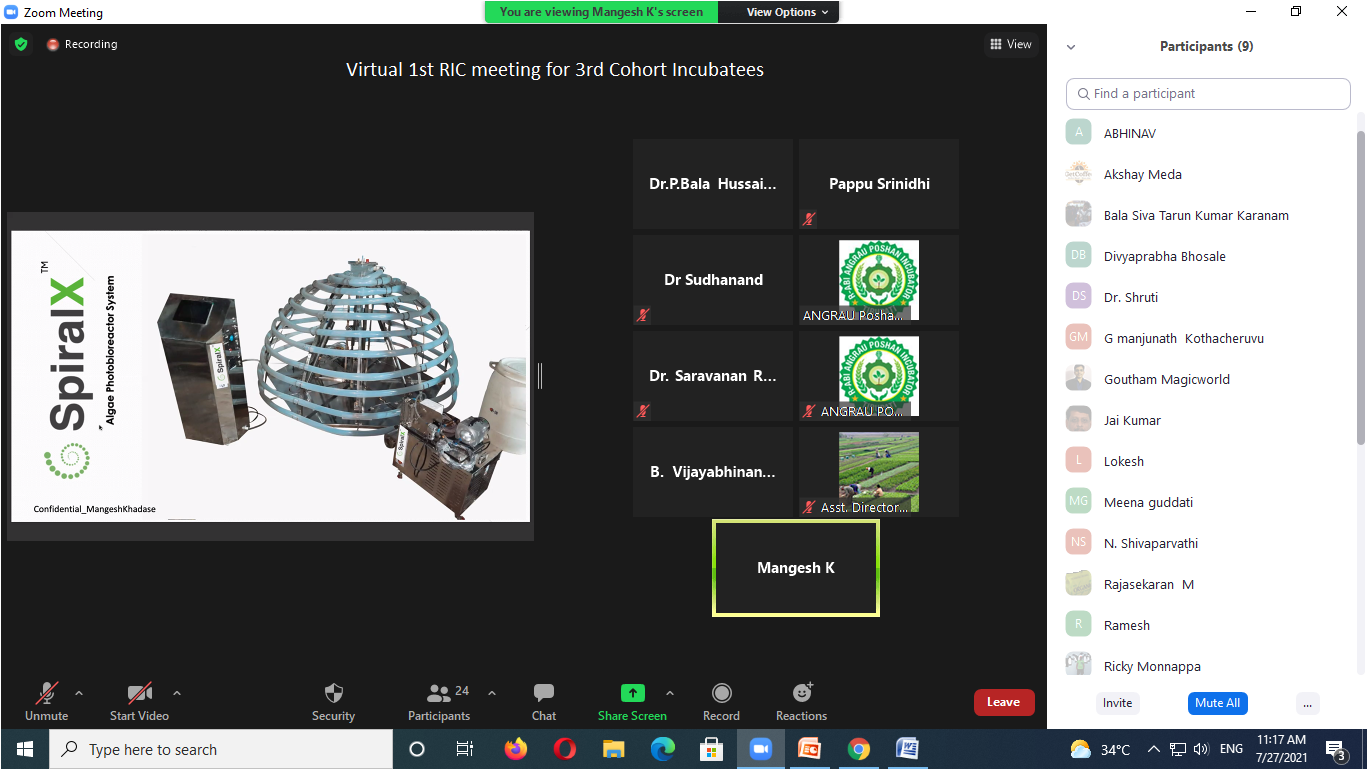The width and height of the screenshot is (1368, 770).
Task: Open the Chat panel icon
Action: (544, 694)
